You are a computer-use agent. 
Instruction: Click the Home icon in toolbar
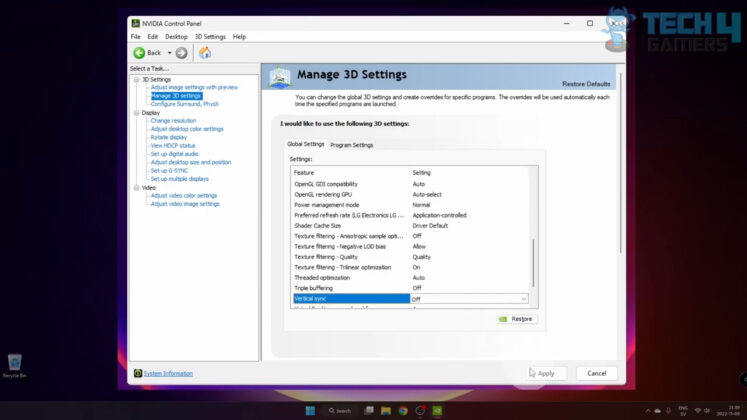coord(205,52)
